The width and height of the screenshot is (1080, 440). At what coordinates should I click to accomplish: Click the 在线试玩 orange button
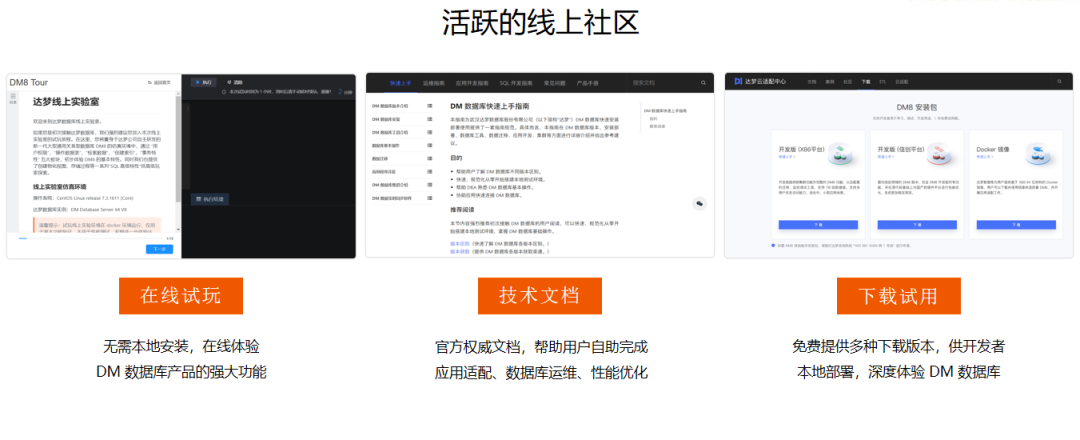[180, 295]
